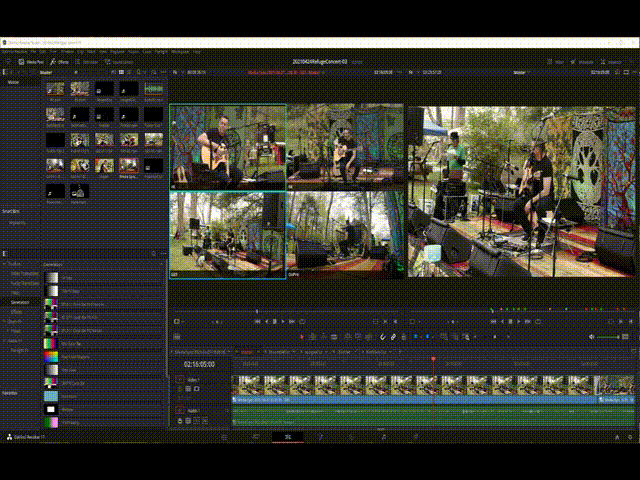The width and height of the screenshot is (640, 480).
Task: Toggle snapping magnet icon in timeline toolbar
Action: coord(381,337)
